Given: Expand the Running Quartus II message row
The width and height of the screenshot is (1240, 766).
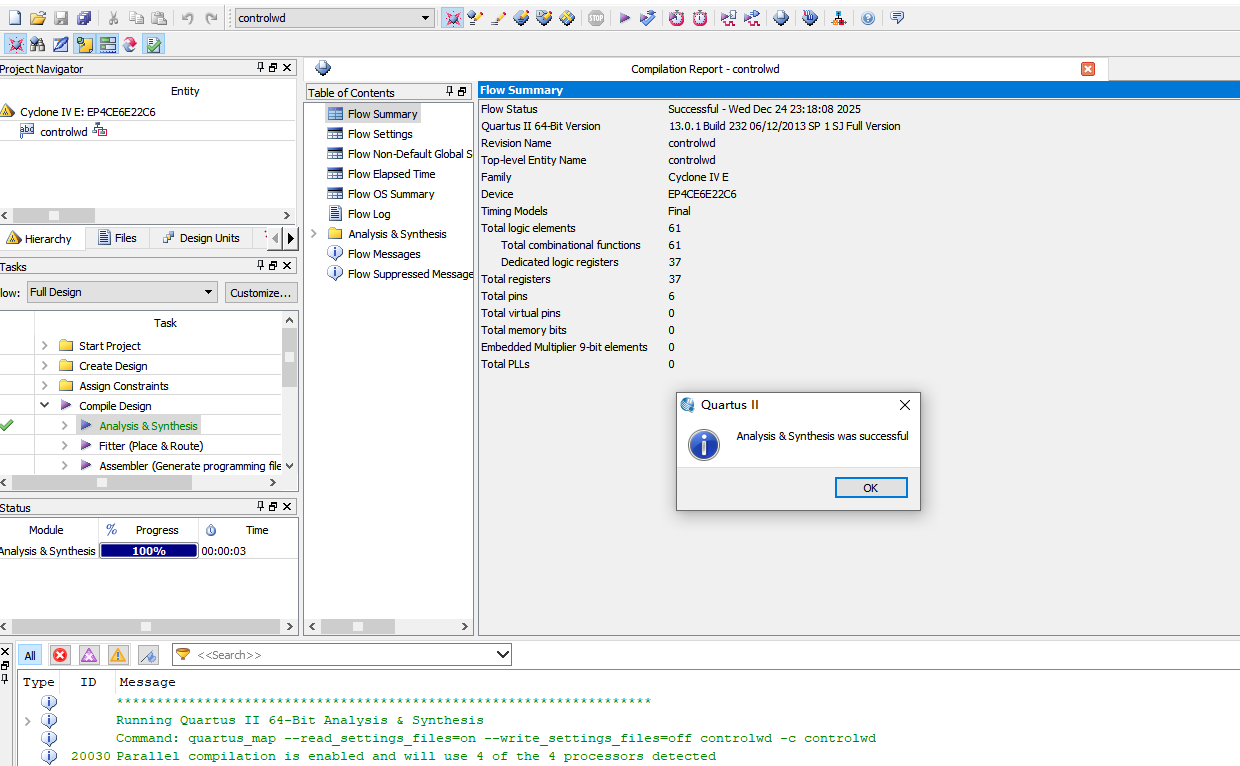Looking at the screenshot, I should point(28,720).
